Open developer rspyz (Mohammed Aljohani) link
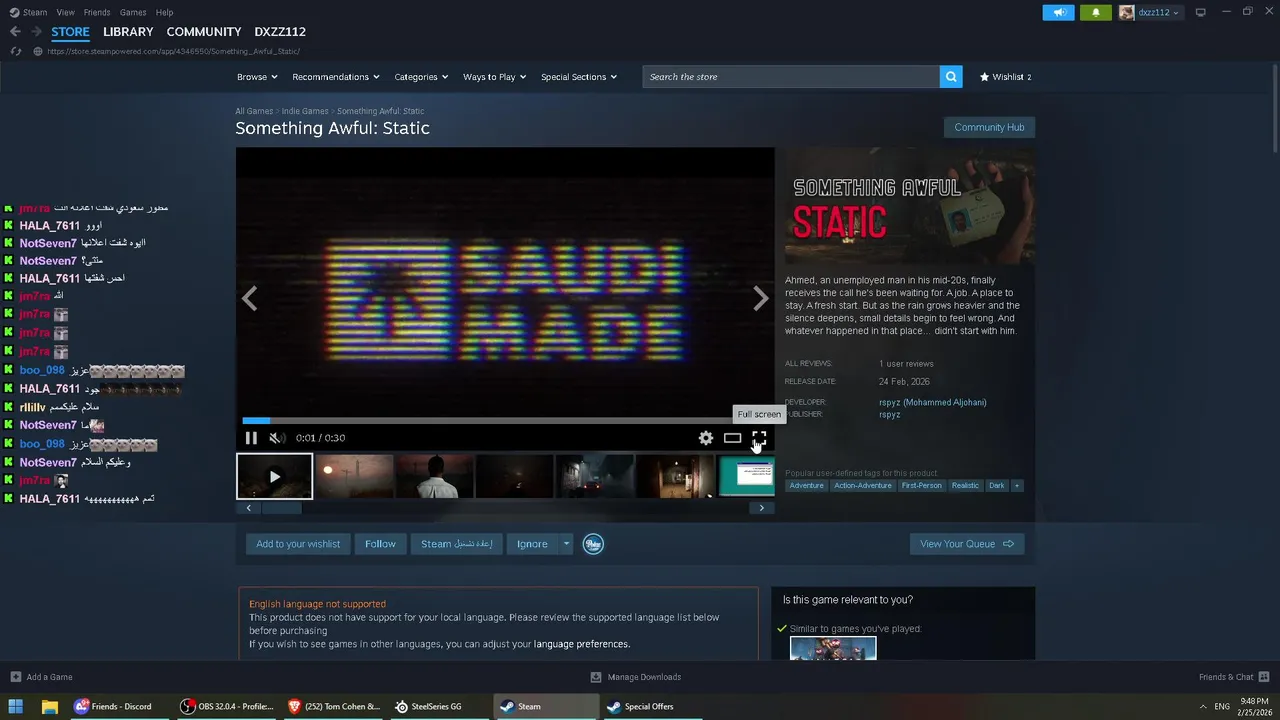The width and height of the screenshot is (1280, 720). click(933, 402)
